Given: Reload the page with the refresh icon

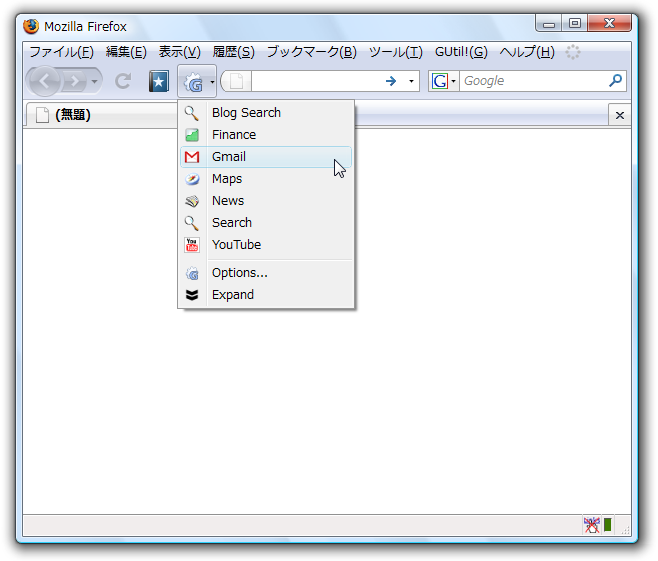Looking at the screenshot, I should [123, 81].
